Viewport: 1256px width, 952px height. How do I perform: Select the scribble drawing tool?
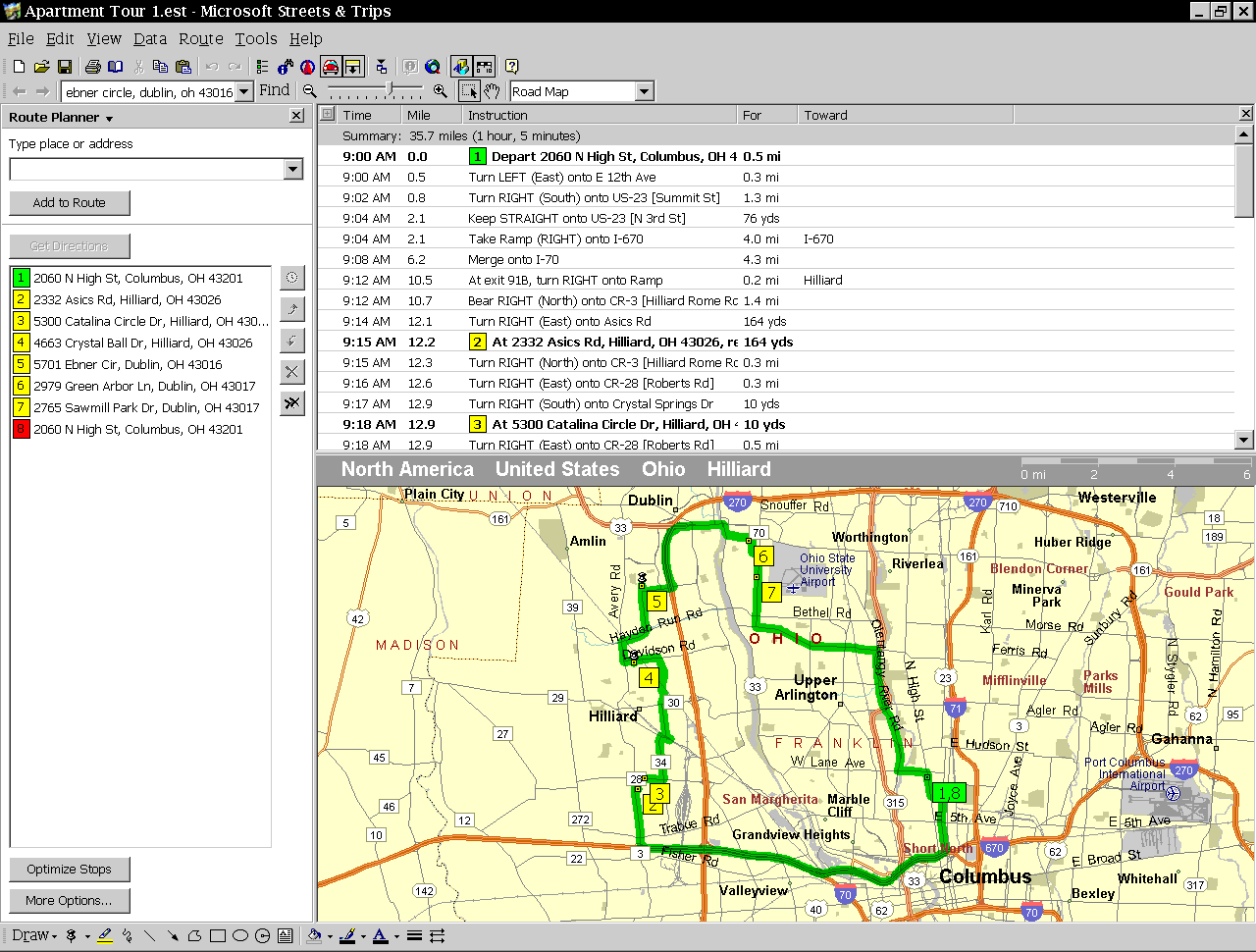[x=128, y=936]
